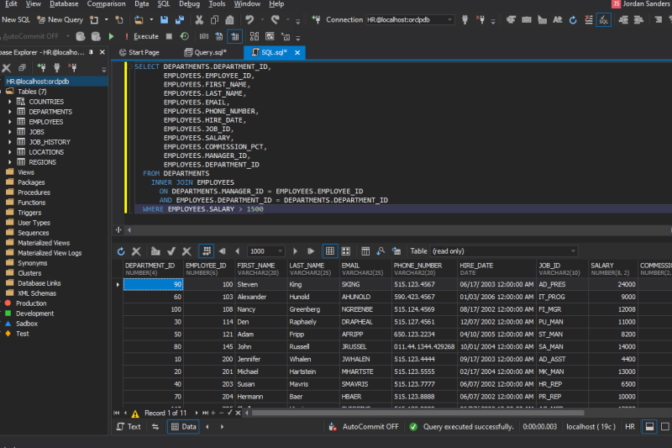Click the New Query toolbar button

pyautogui.click(x=61, y=19)
